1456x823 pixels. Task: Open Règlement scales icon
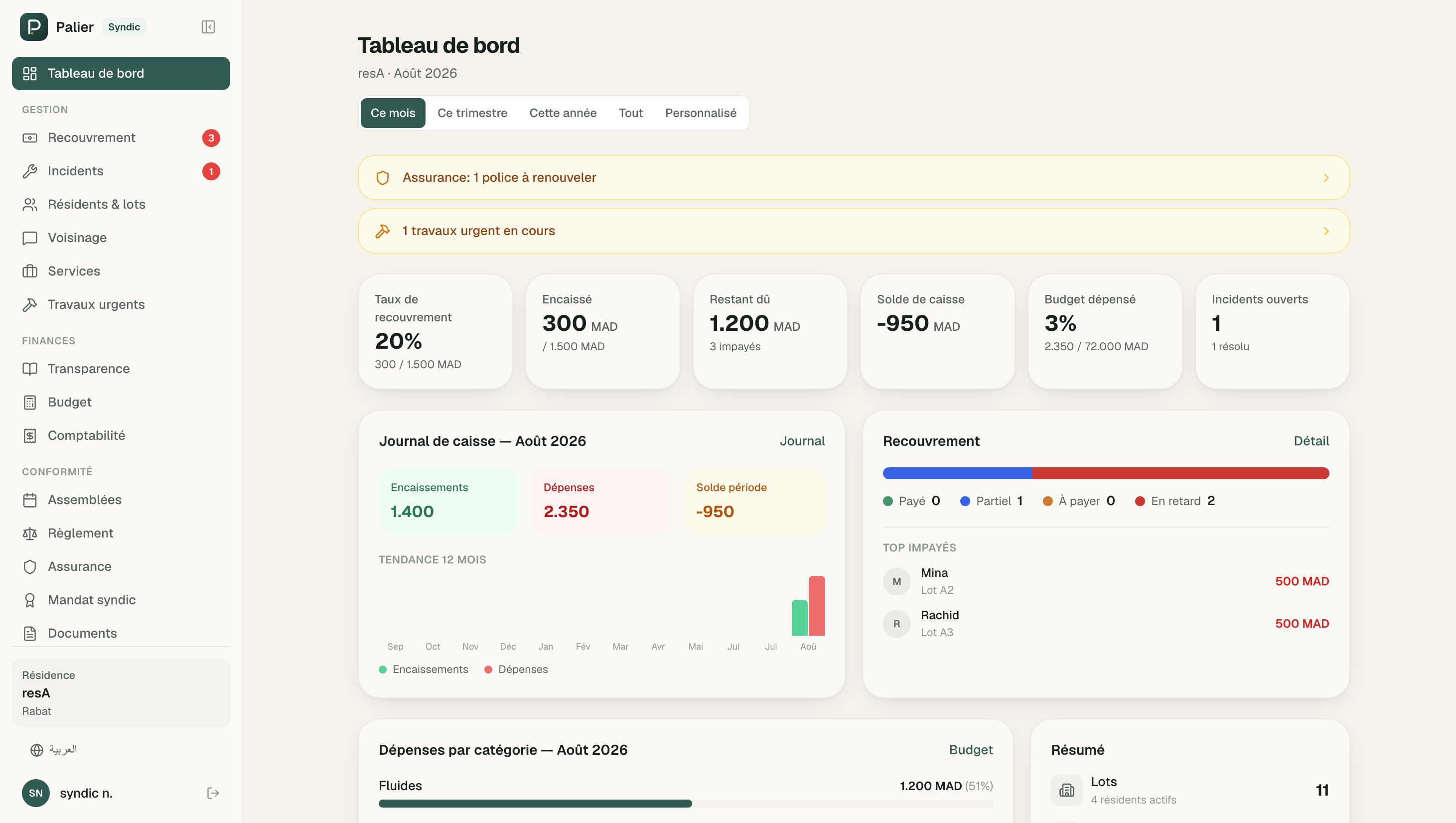click(30, 534)
